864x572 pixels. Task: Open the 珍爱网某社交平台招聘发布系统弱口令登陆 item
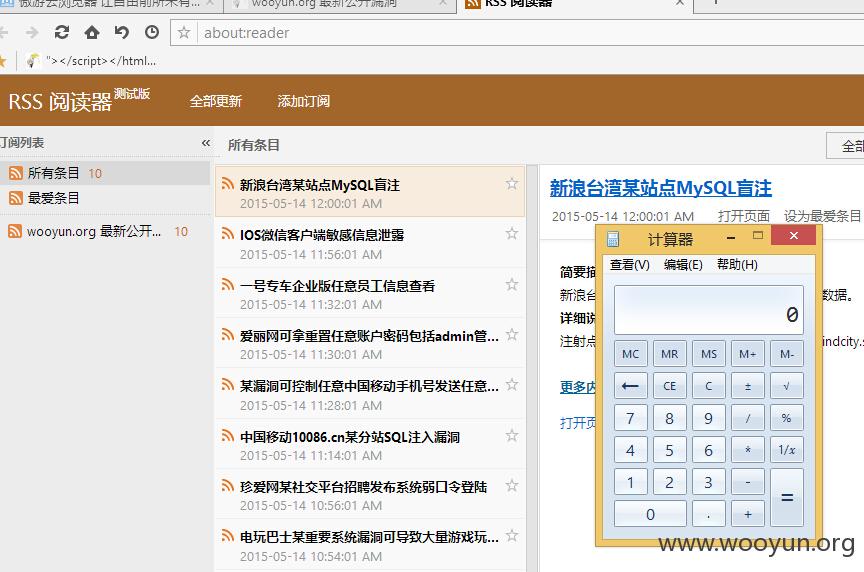[x=370, y=495]
